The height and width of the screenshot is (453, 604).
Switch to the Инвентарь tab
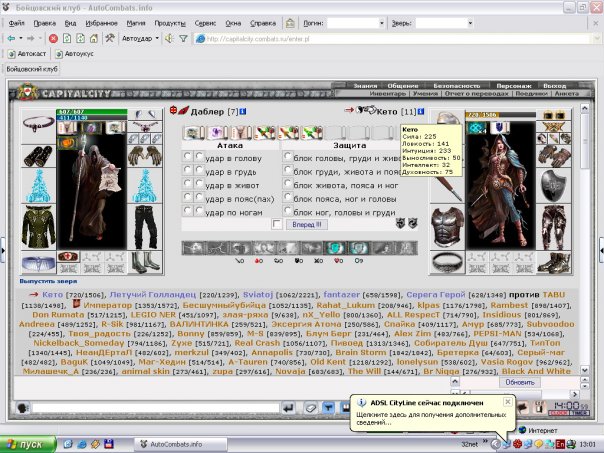(x=388, y=94)
